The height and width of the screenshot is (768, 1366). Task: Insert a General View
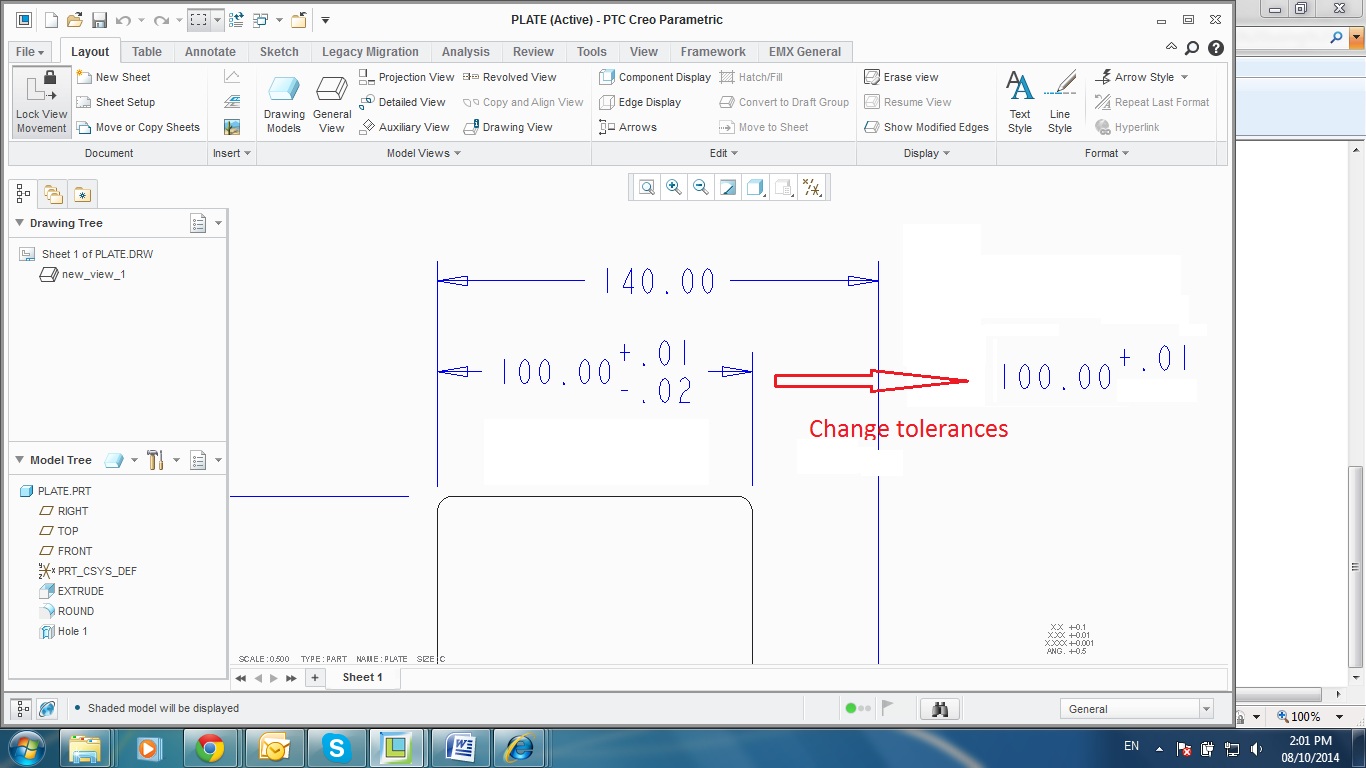click(x=332, y=104)
